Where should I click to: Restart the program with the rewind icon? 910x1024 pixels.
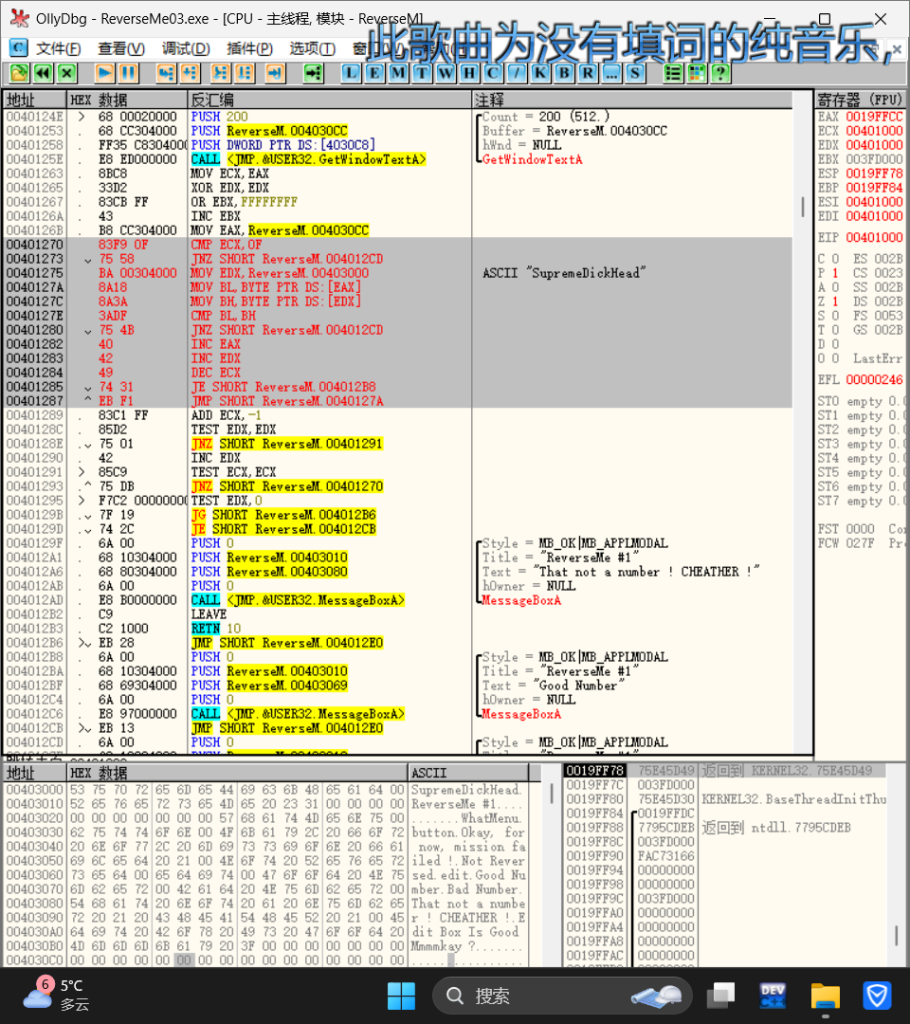pos(42,73)
